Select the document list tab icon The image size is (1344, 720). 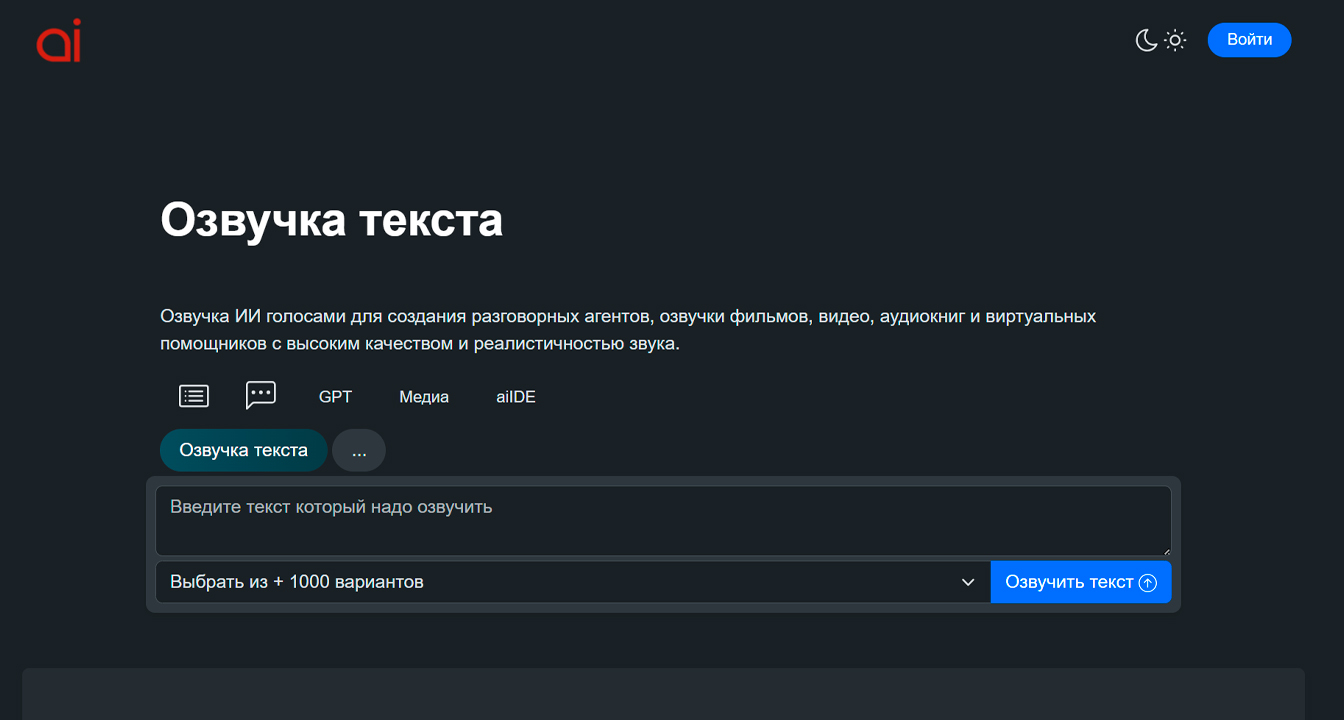193,396
